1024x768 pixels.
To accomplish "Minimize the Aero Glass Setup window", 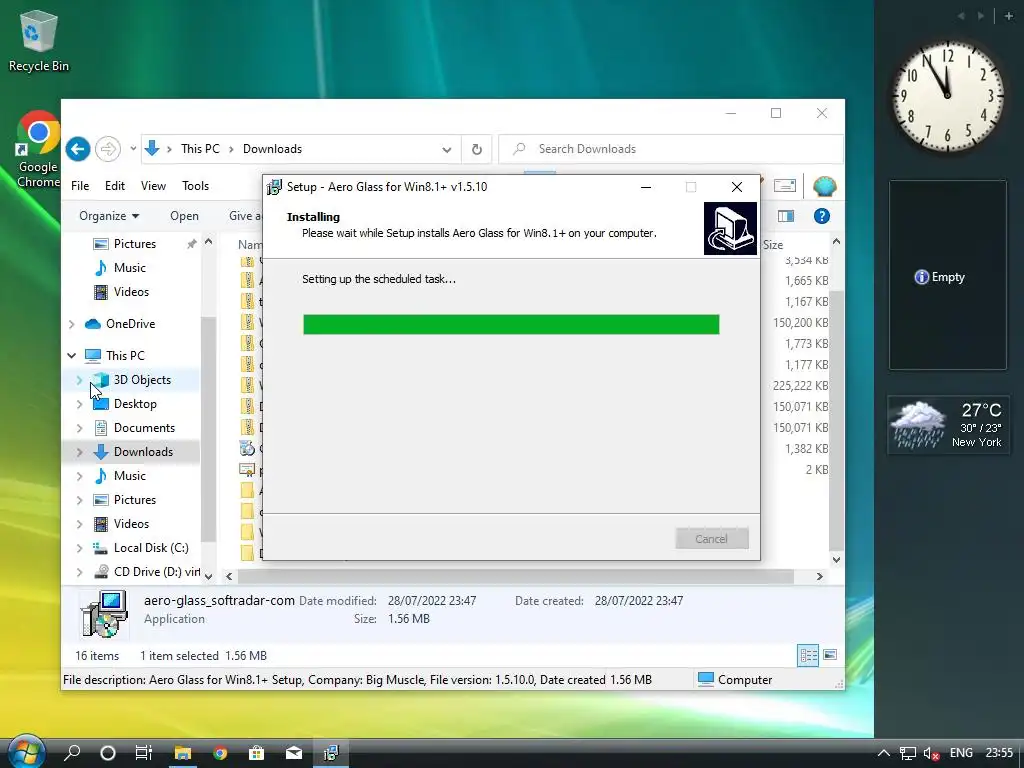I will pos(646,187).
